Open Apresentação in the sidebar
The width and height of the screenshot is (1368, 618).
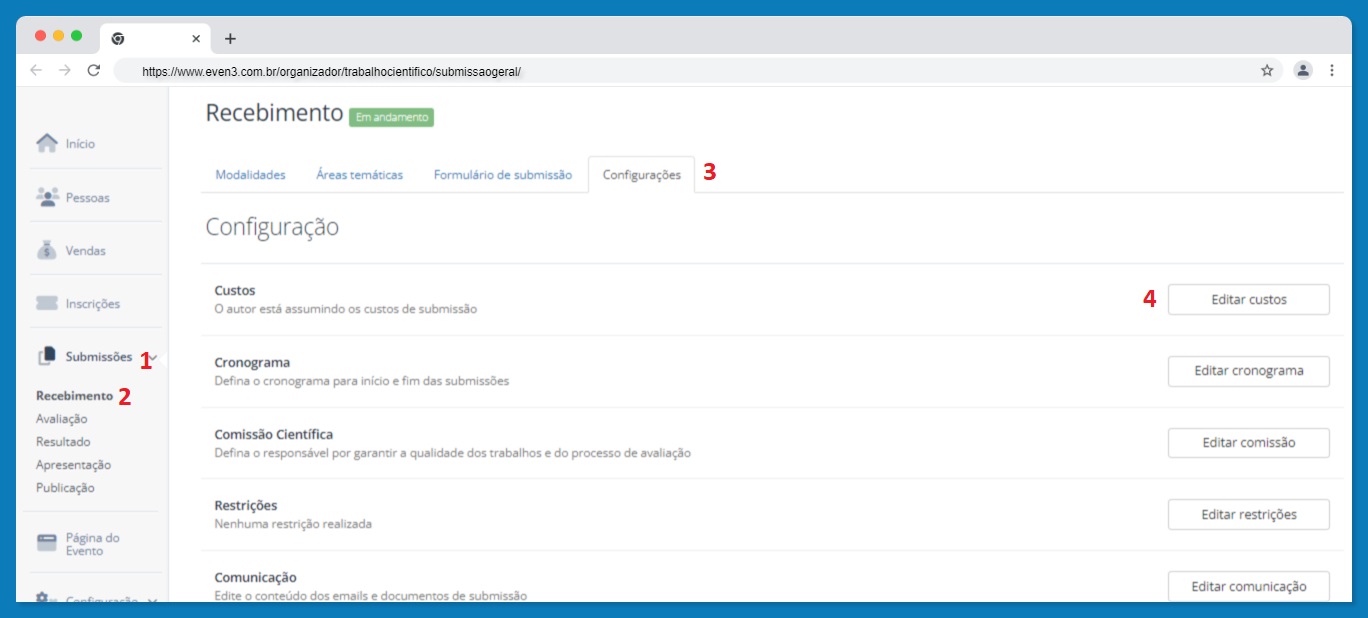(73, 465)
